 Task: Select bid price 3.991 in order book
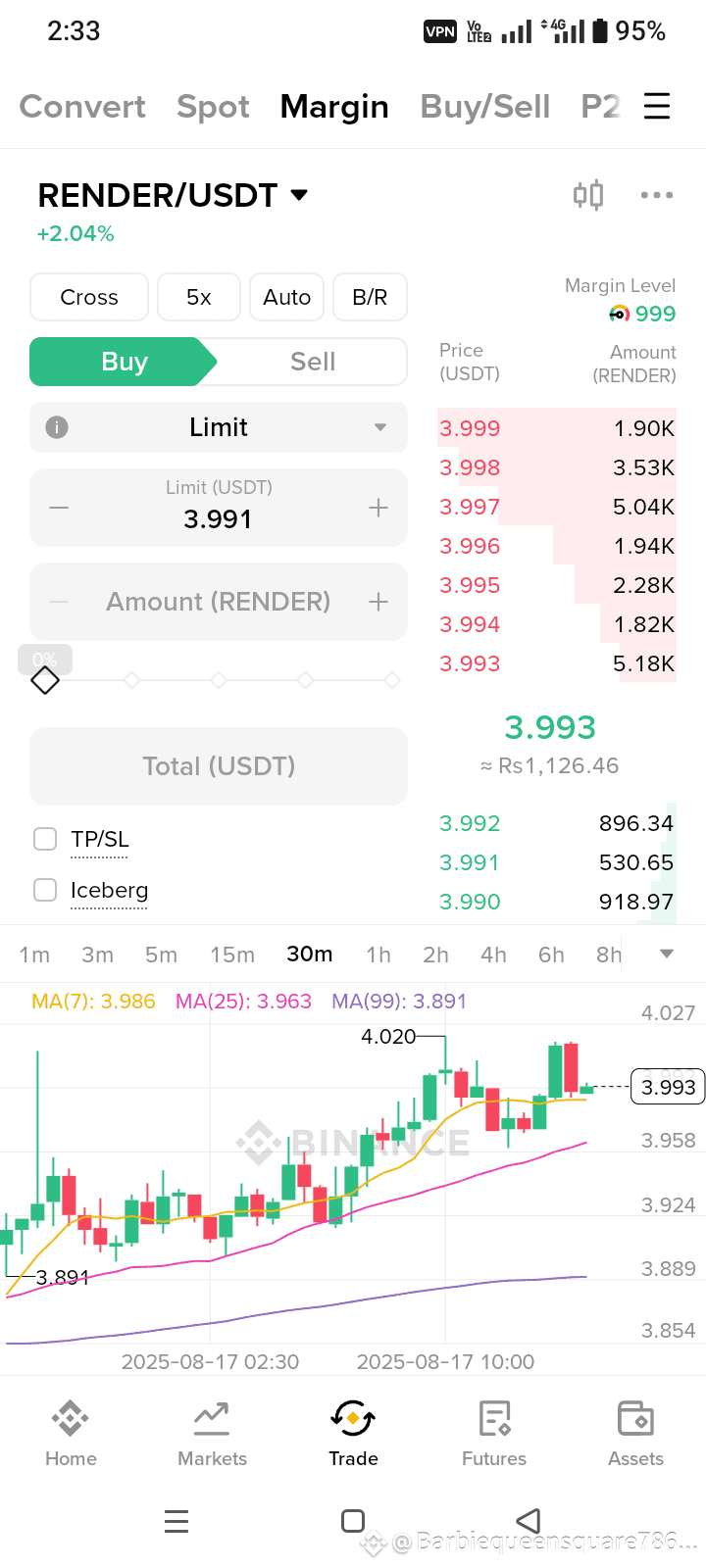click(x=470, y=862)
